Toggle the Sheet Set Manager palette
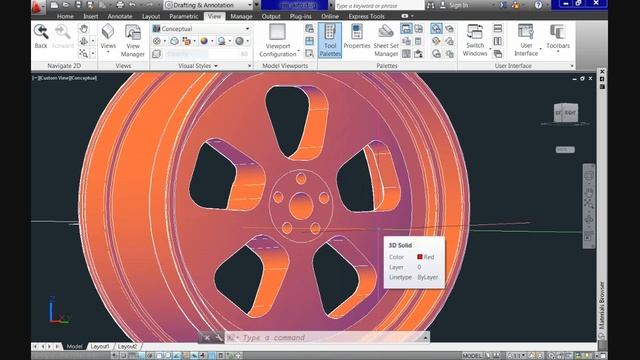 386,40
